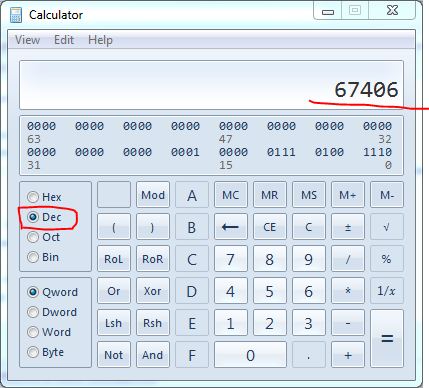Select the Bin number base

[33, 257]
